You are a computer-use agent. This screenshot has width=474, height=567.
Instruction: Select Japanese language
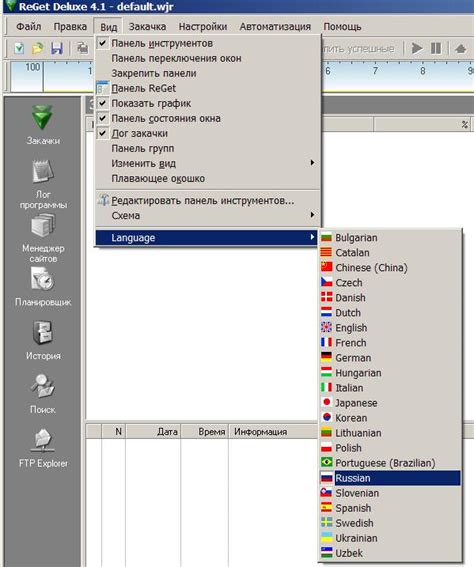[x=390, y=403]
